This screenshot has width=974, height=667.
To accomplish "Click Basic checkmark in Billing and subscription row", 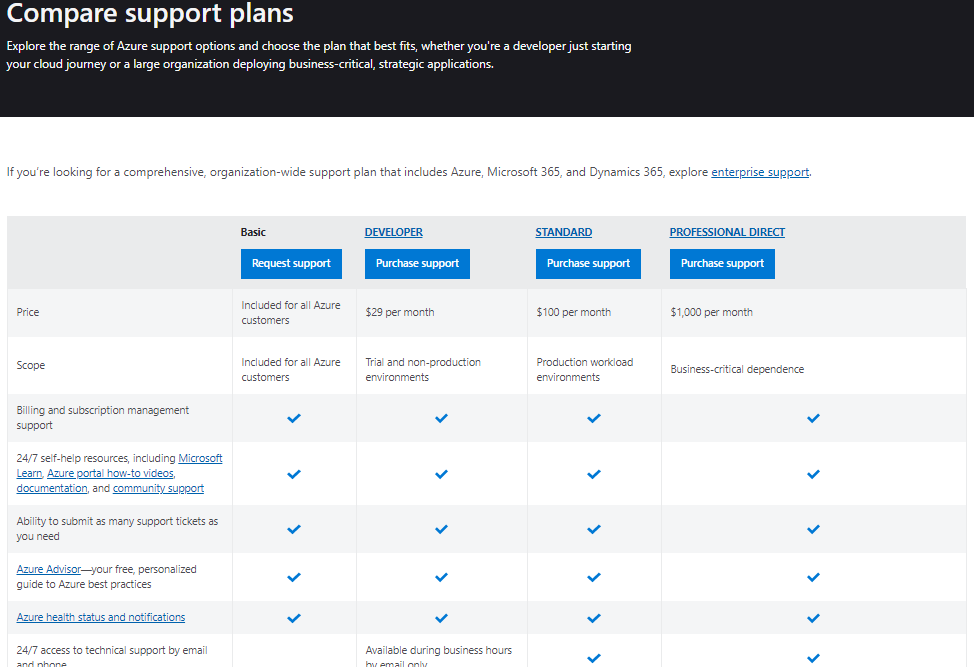I will pos(294,419).
